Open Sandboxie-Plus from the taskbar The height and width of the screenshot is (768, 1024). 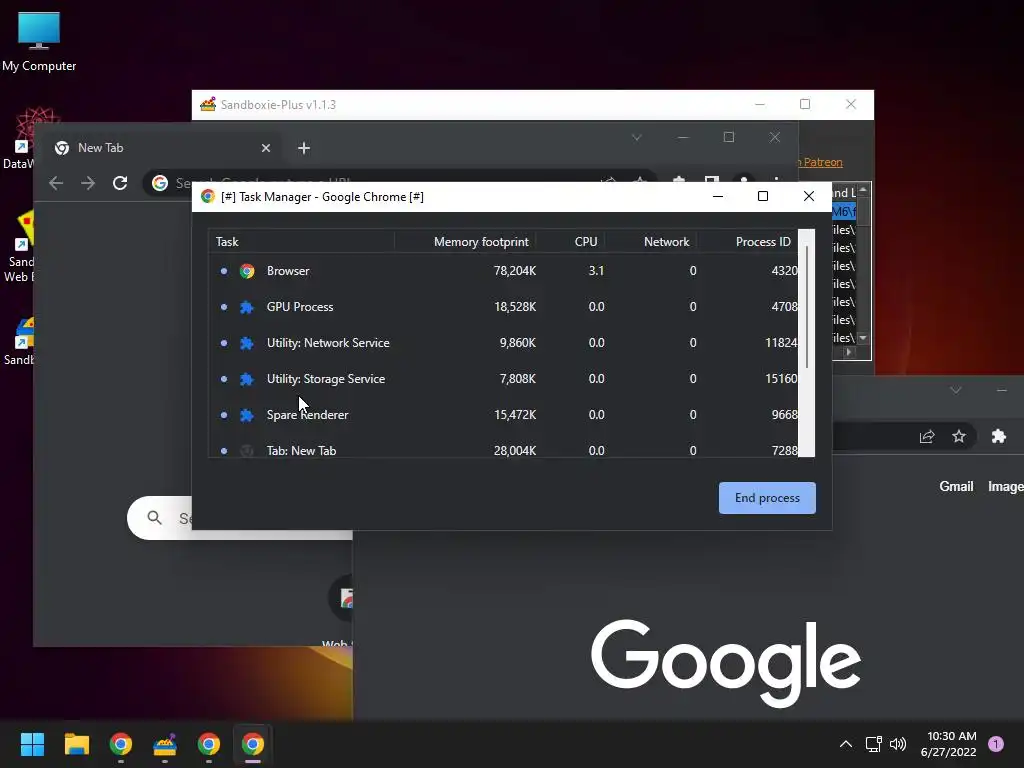tap(165, 744)
